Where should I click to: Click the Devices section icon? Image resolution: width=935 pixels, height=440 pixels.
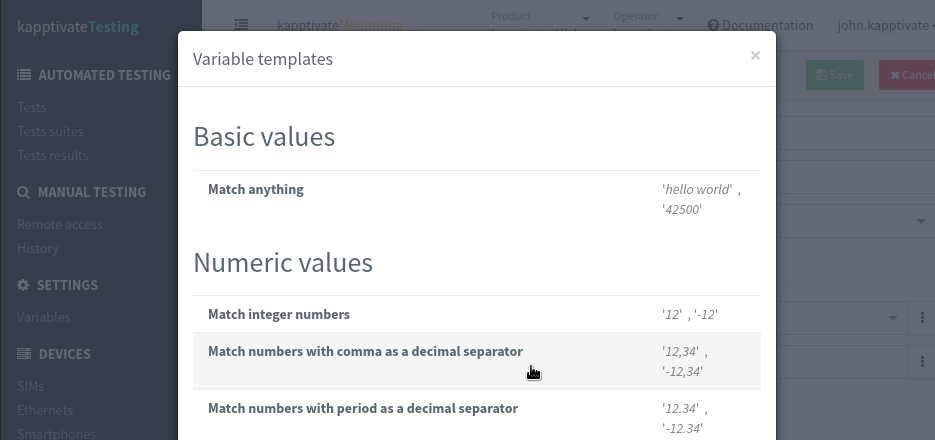pyautogui.click(x=24, y=354)
